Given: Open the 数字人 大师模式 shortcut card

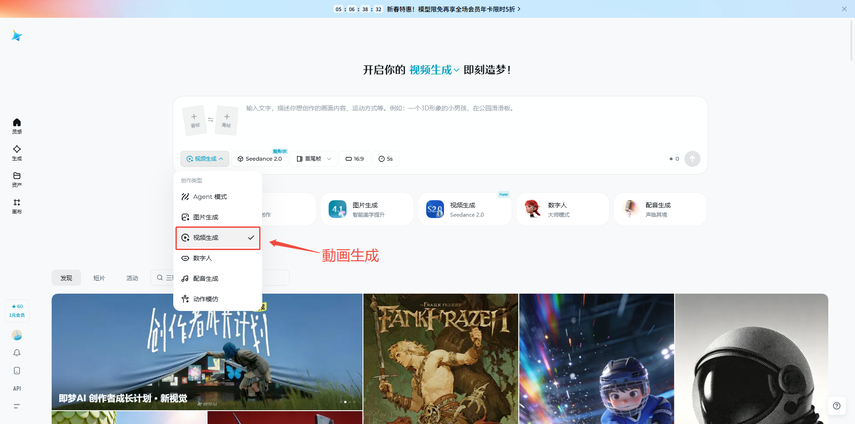Looking at the screenshot, I should pyautogui.click(x=562, y=209).
